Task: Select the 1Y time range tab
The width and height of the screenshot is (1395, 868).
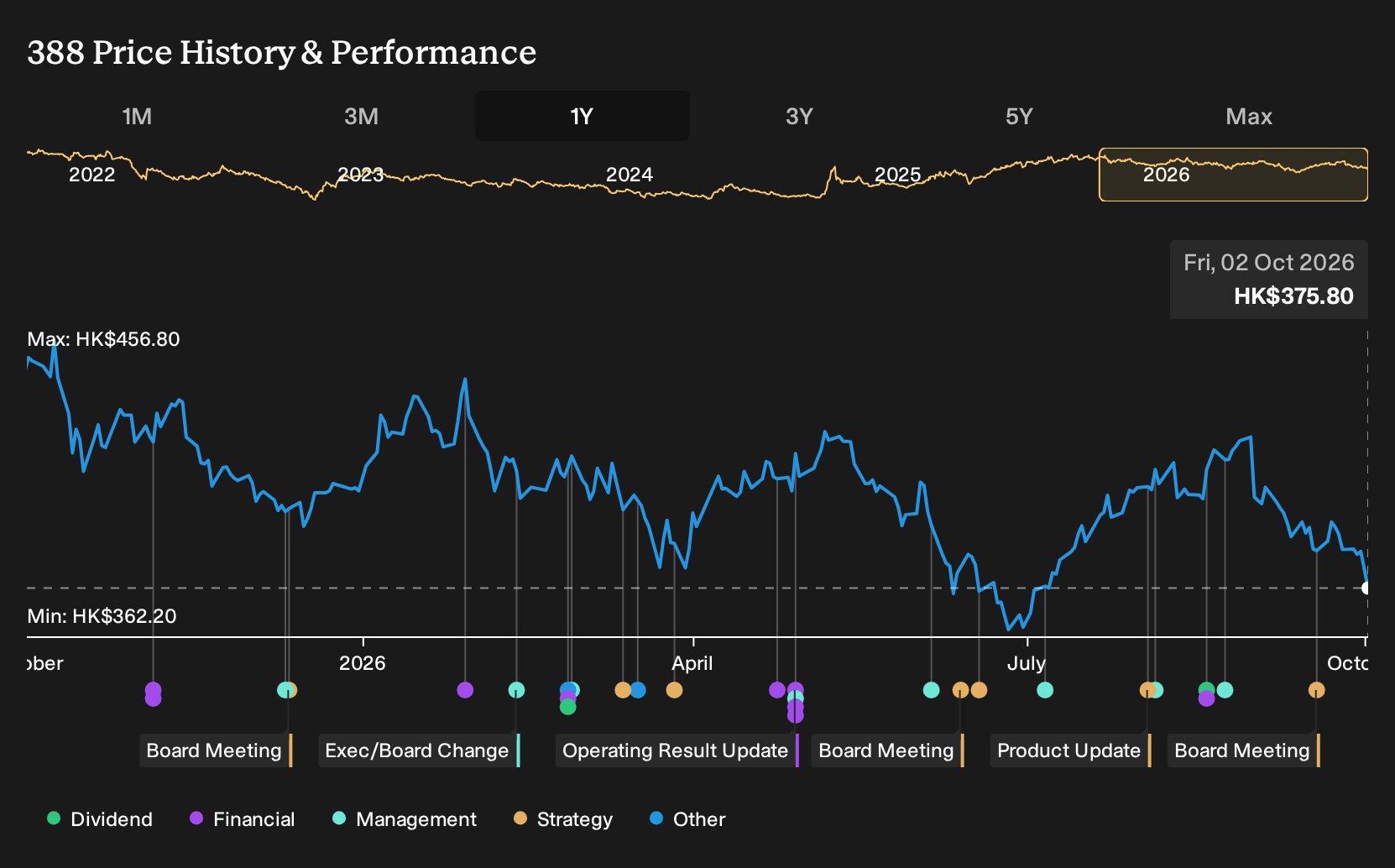Action: click(582, 116)
